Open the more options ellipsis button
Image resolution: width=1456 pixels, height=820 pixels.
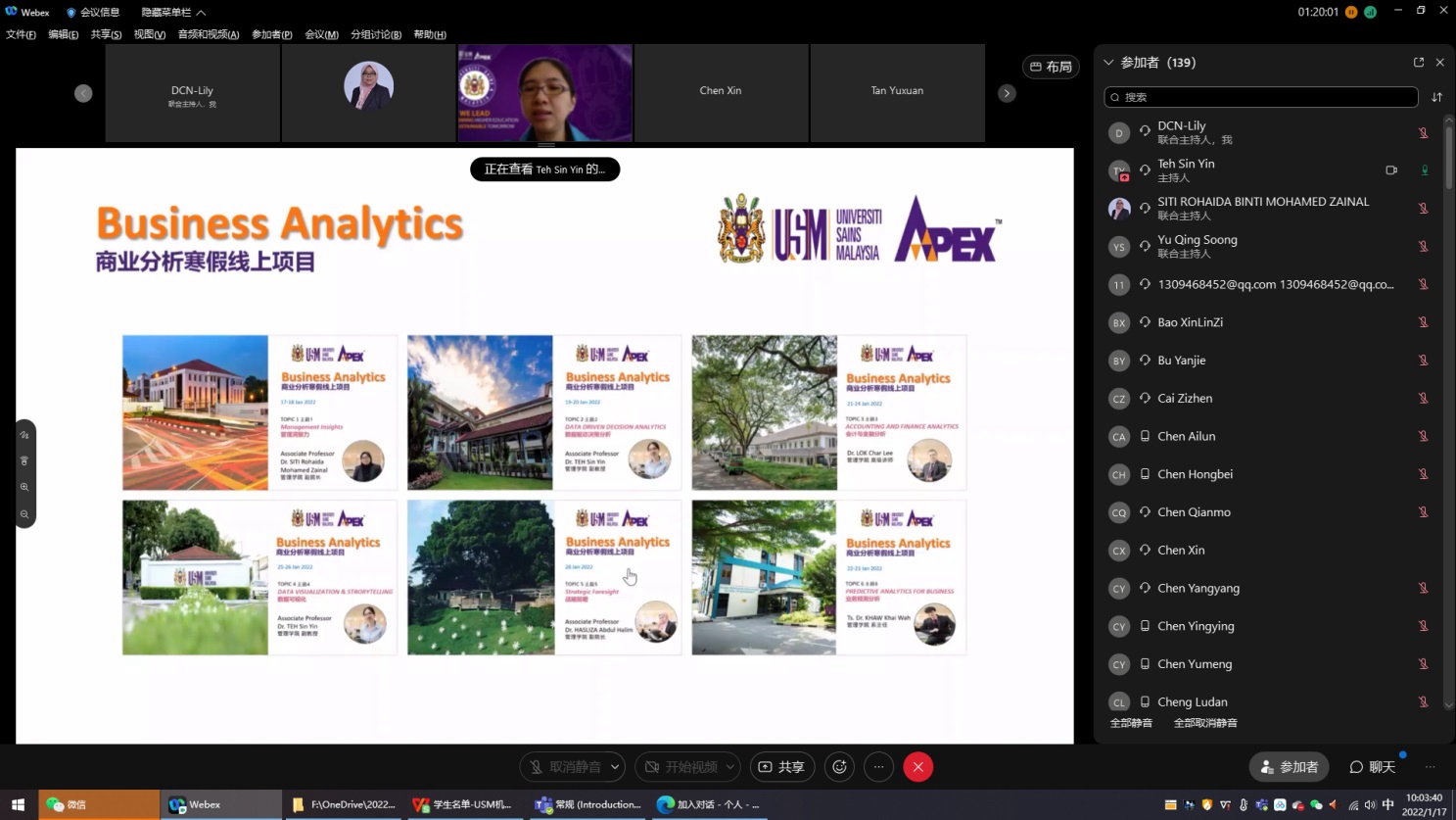click(x=878, y=767)
